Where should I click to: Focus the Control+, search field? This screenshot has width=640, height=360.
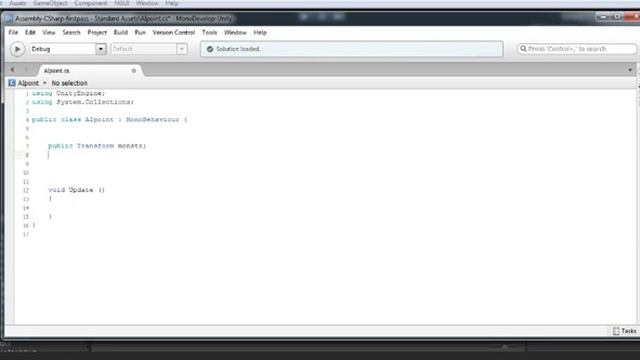point(576,49)
